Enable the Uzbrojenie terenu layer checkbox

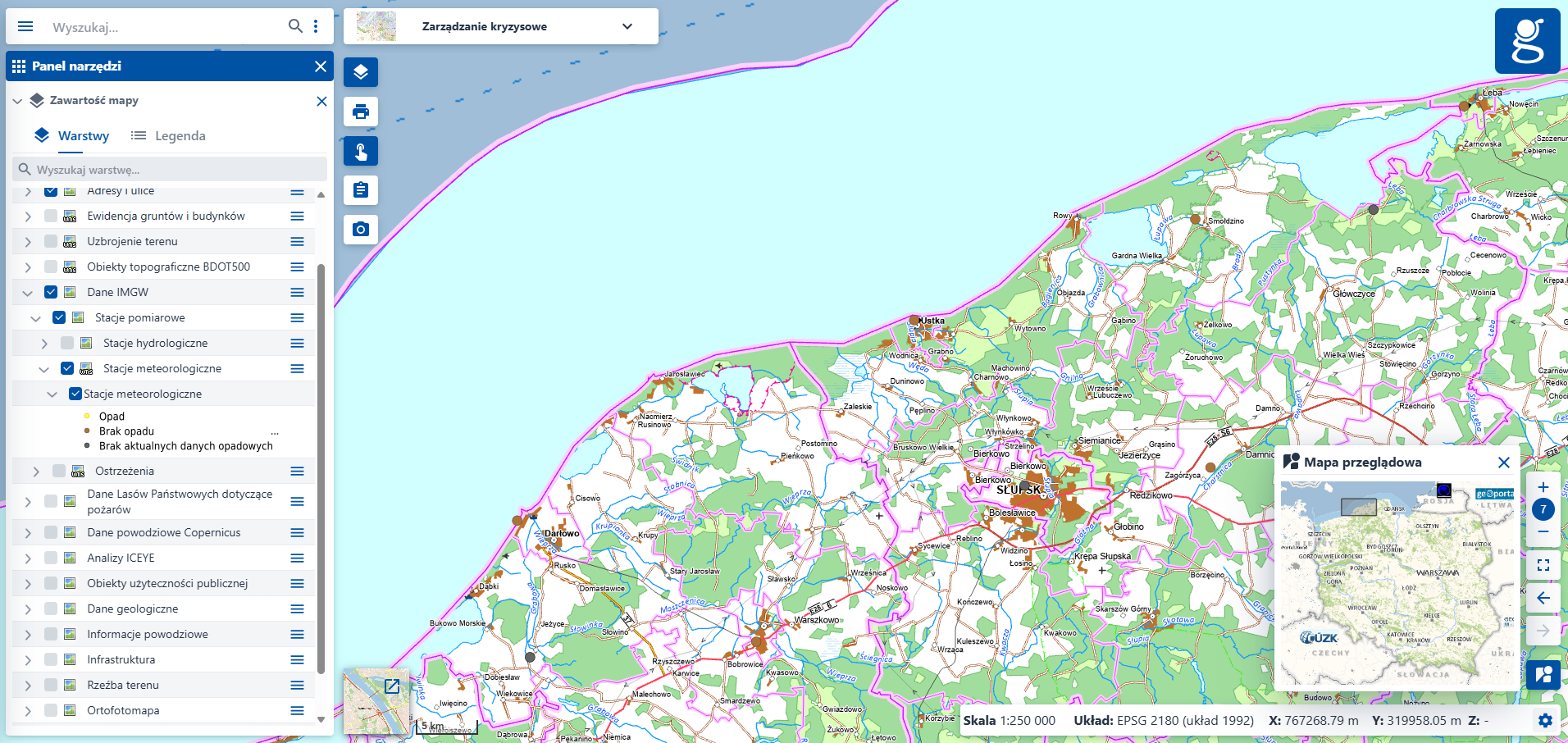[51, 242]
